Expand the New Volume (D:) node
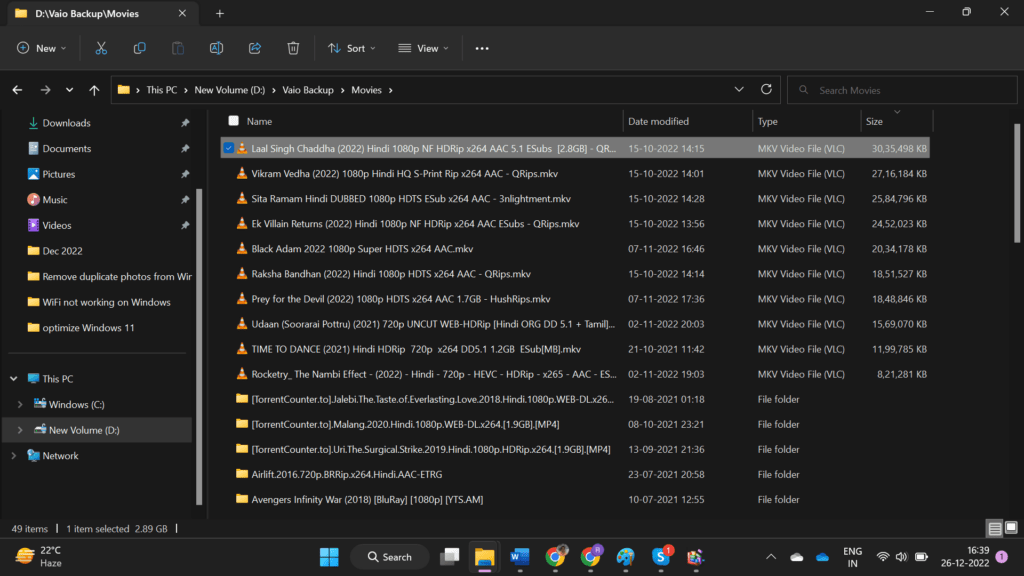 tap(20, 430)
